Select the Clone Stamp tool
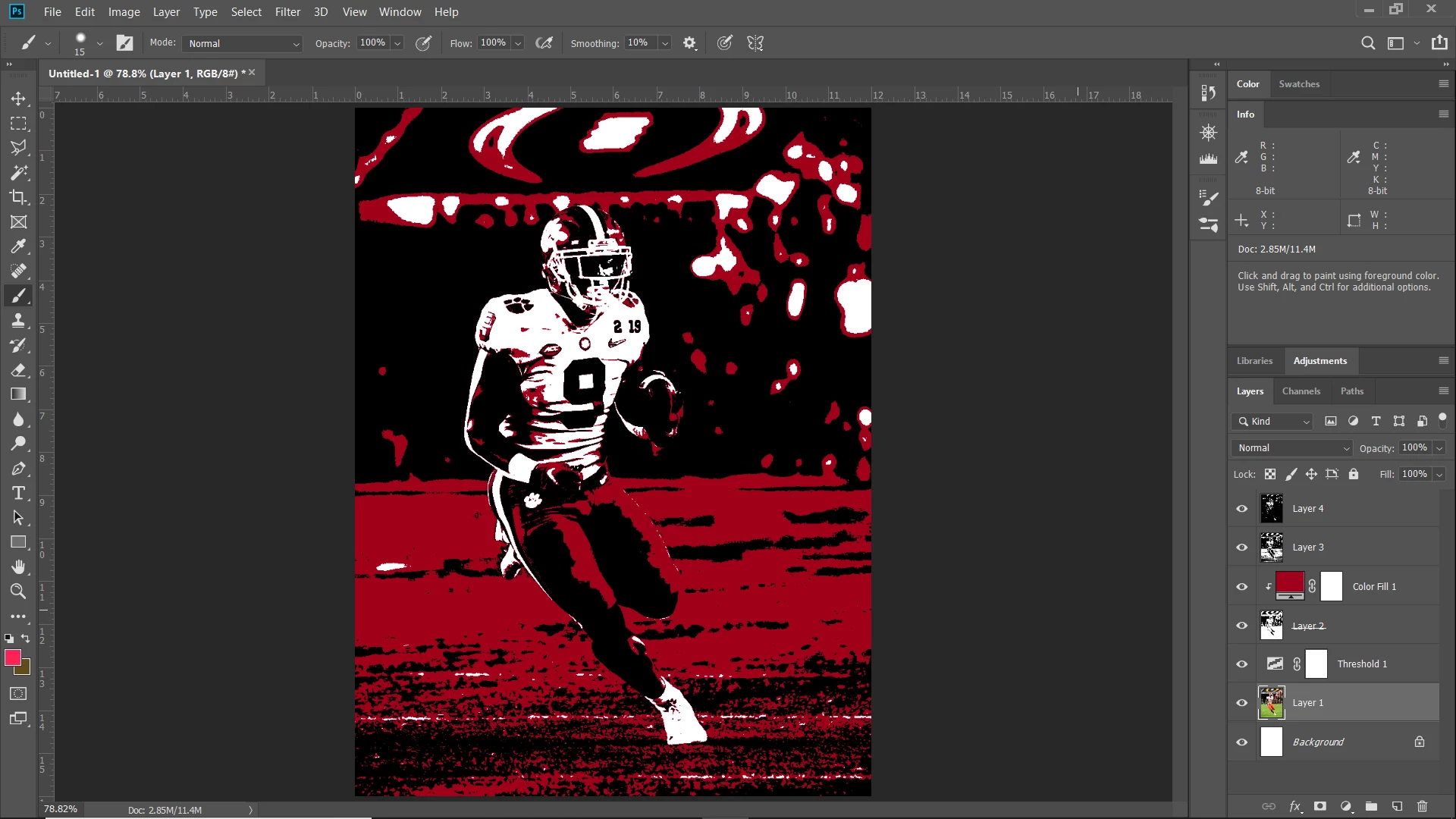The height and width of the screenshot is (819, 1456). coord(18,321)
